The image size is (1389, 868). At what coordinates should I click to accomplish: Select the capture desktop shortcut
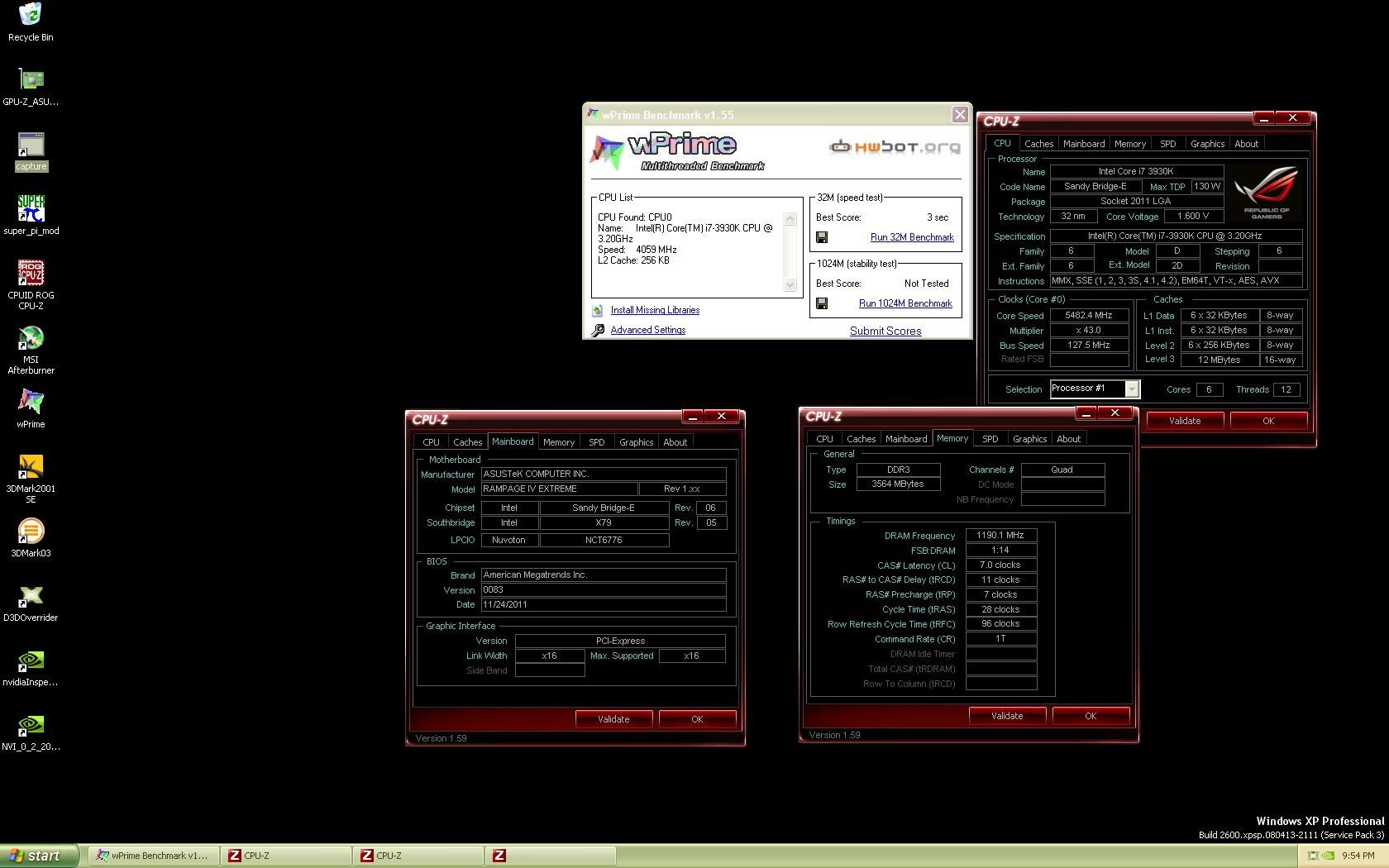coord(31,152)
